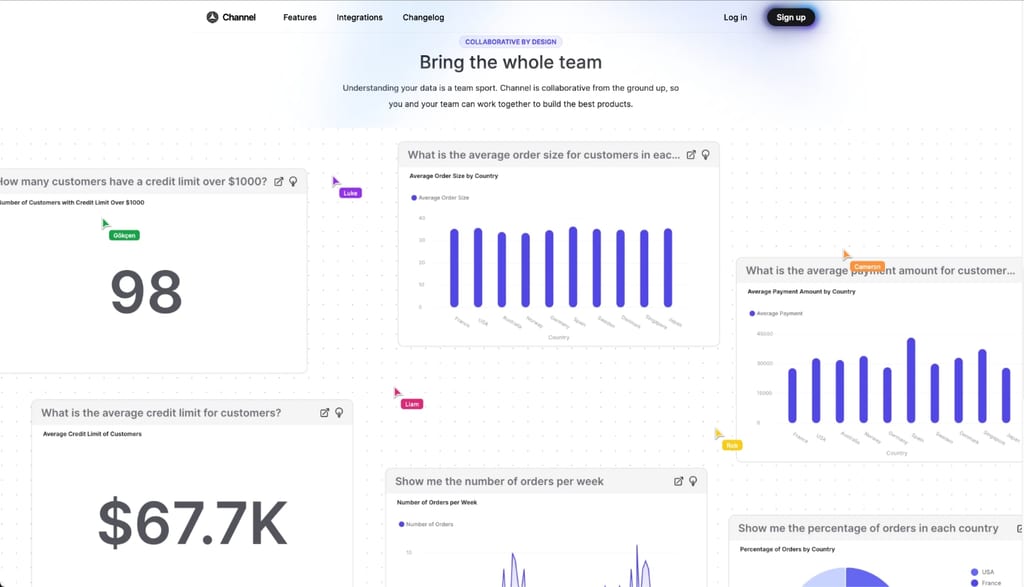This screenshot has width=1024, height=587.
Task: Click 'Bring the whole team' heading
Action: (511, 62)
